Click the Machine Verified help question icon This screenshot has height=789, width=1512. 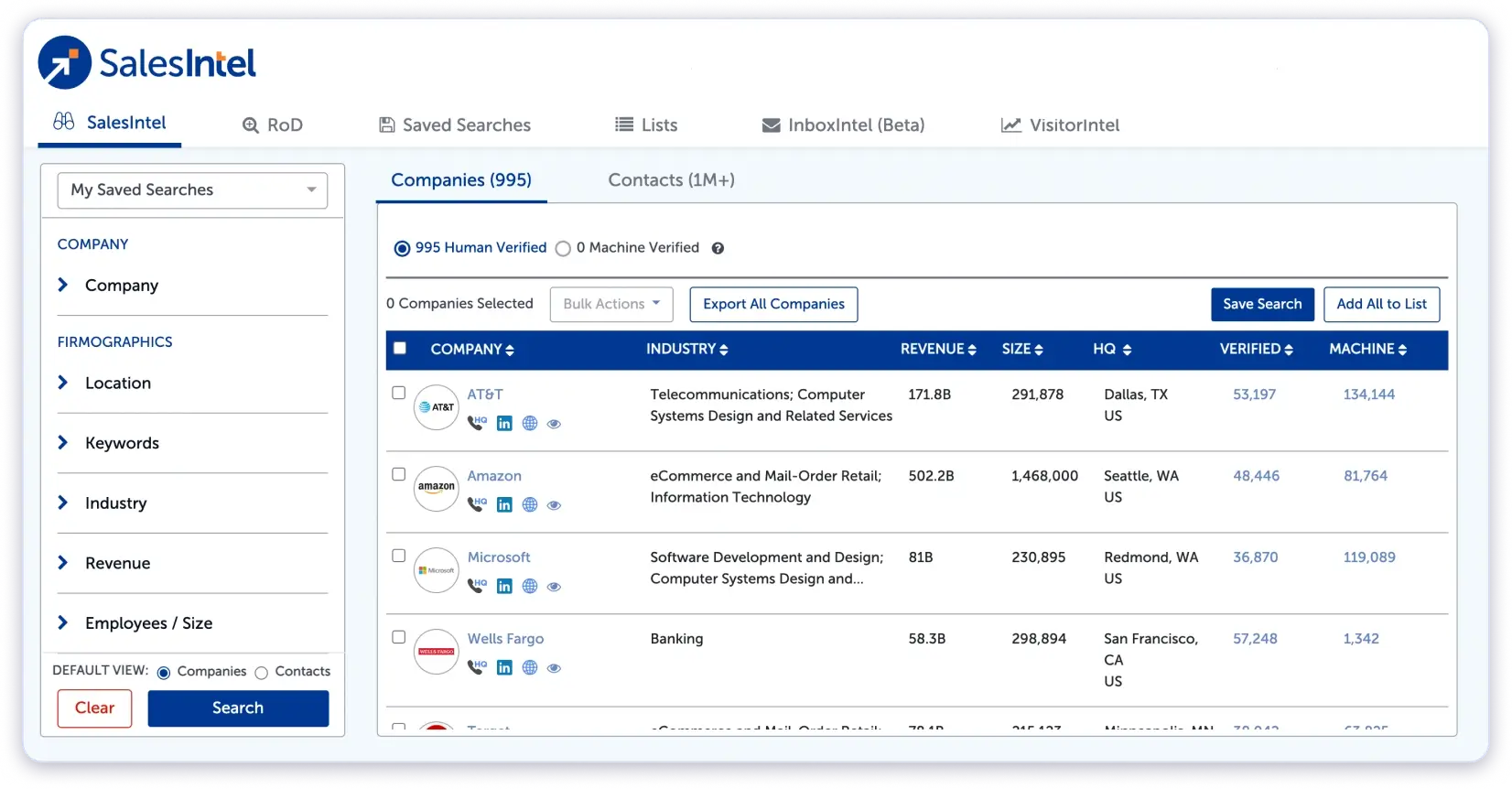[718, 248]
